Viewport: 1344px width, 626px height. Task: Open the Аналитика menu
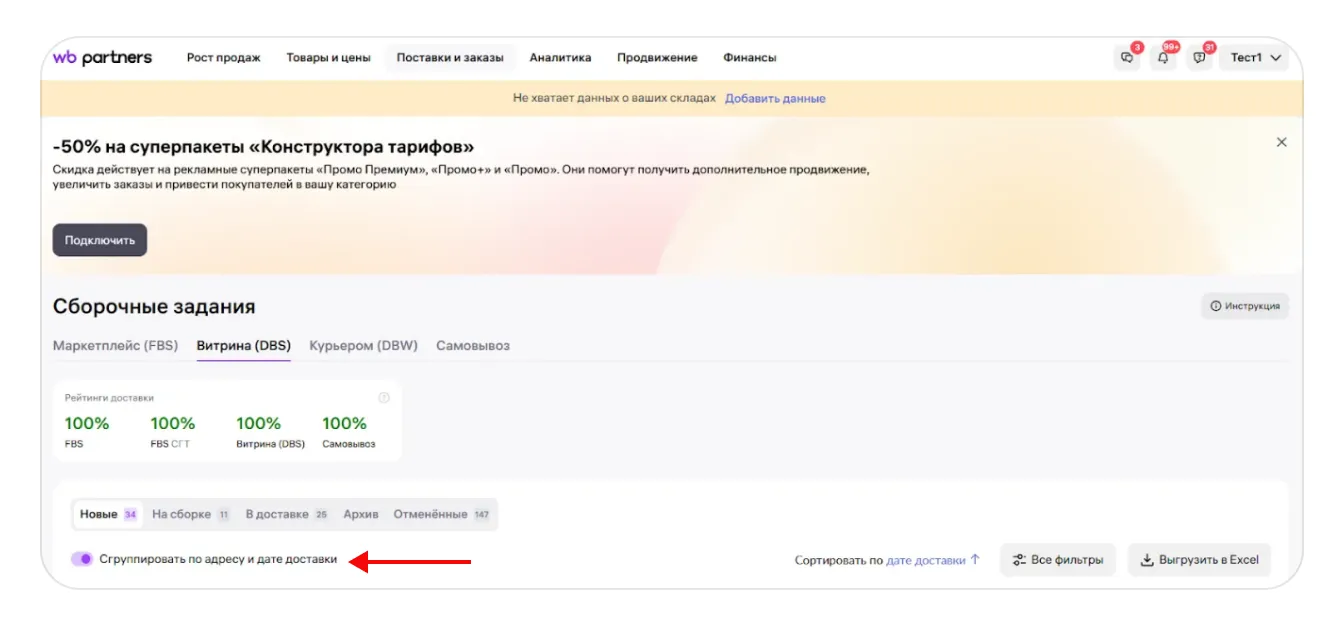point(560,58)
